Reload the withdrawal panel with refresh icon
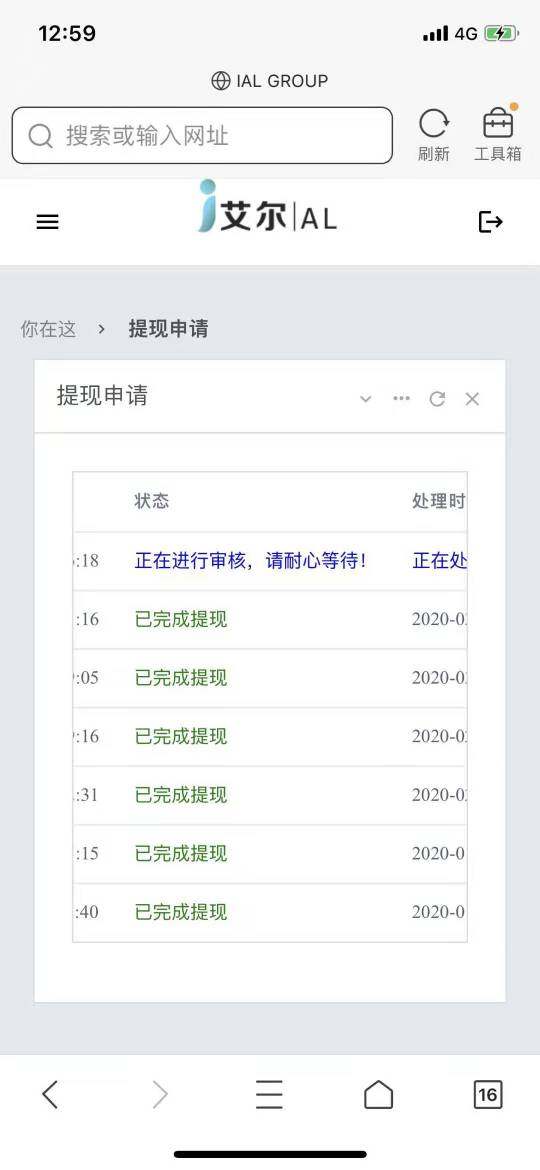The width and height of the screenshot is (540, 1170). 437,398
